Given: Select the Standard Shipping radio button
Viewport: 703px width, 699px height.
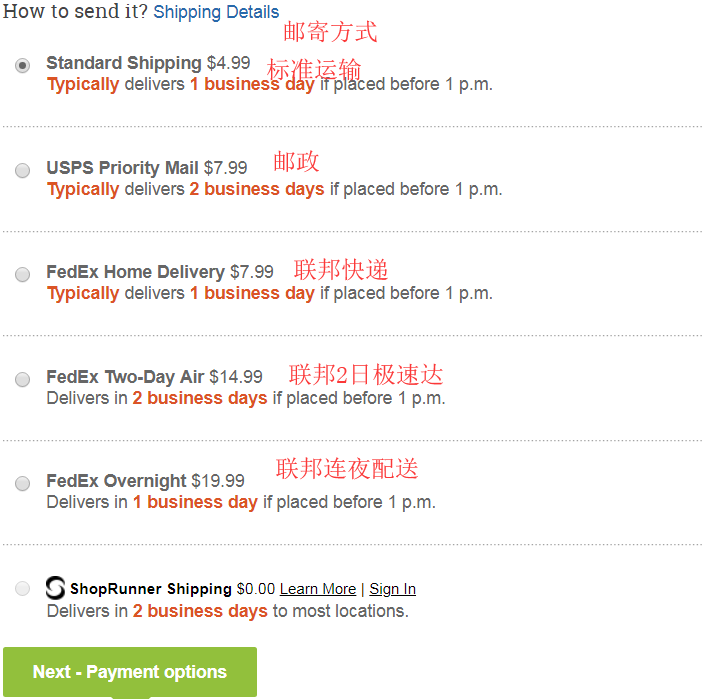Looking at the screenshot, I should [x=23, y=65].
